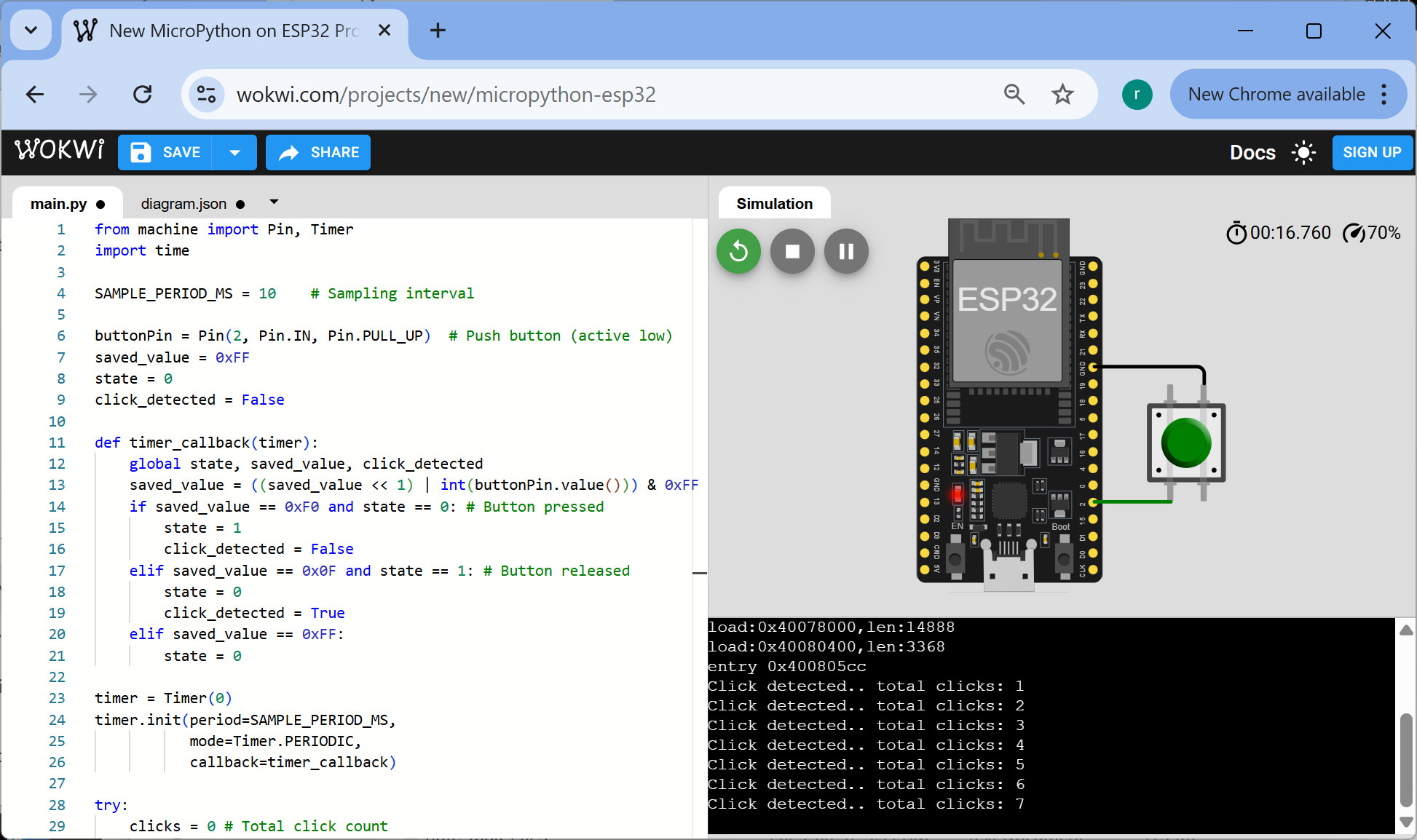Click the black GND wire

pyautogui.click(x=1150, y=368)
